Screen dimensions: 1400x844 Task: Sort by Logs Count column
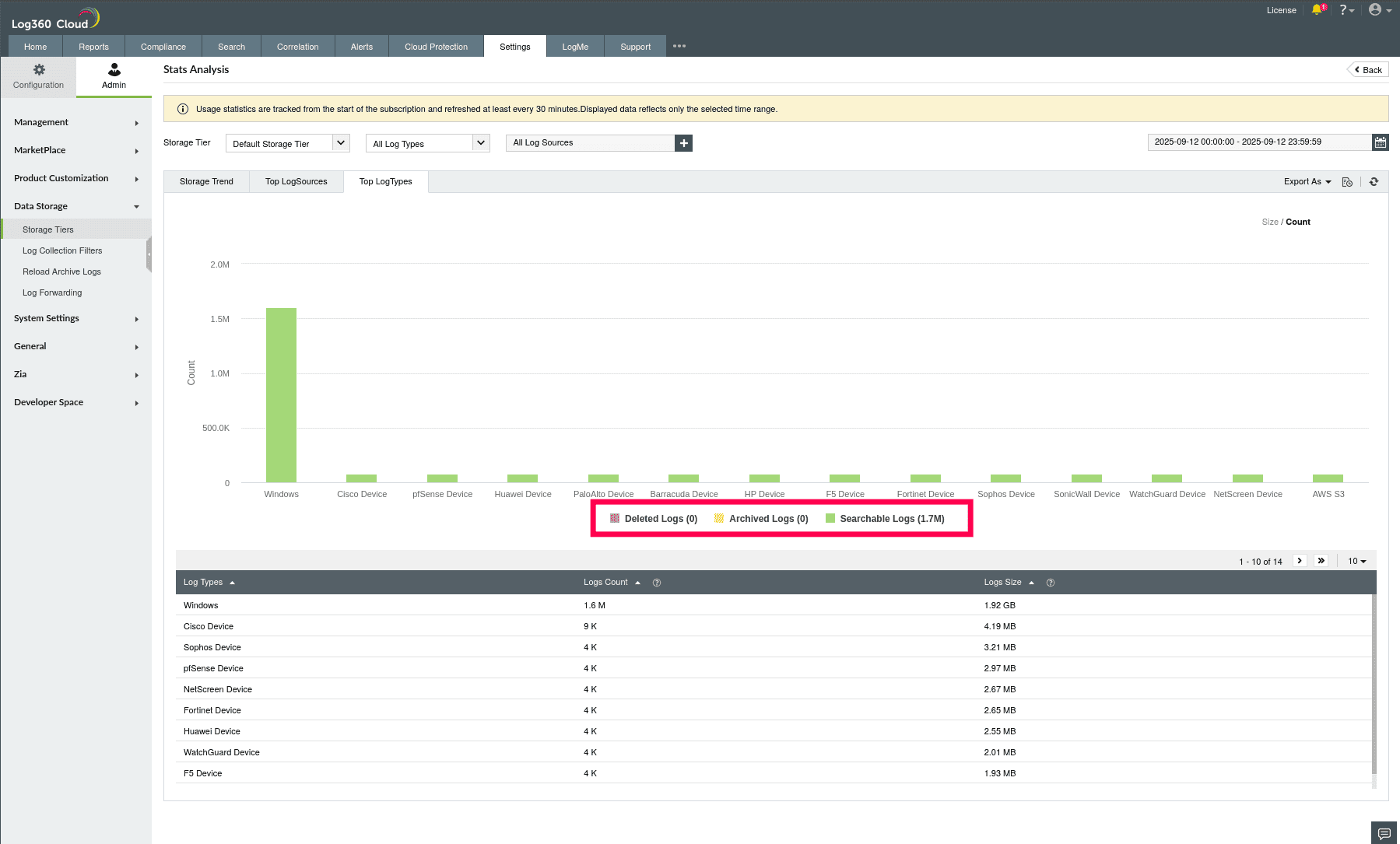click(612, 583)
